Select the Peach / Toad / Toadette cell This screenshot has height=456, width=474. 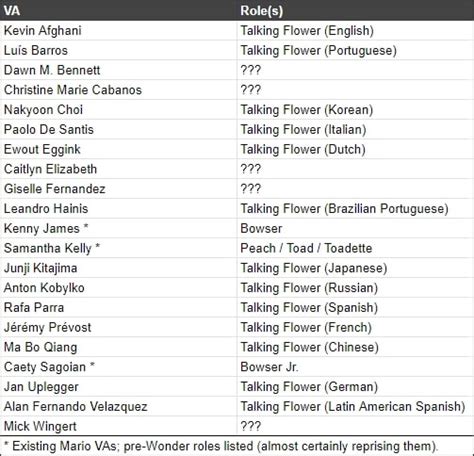(x=355, y=248)
